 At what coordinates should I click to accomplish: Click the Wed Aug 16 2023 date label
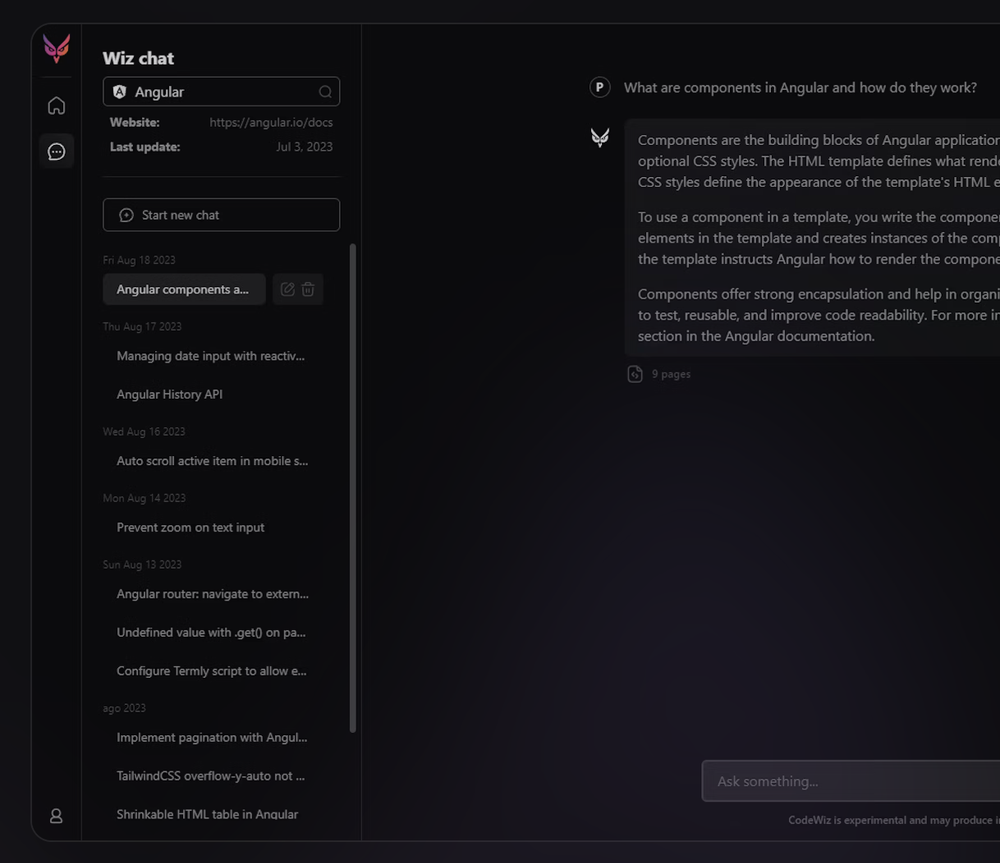144,432
